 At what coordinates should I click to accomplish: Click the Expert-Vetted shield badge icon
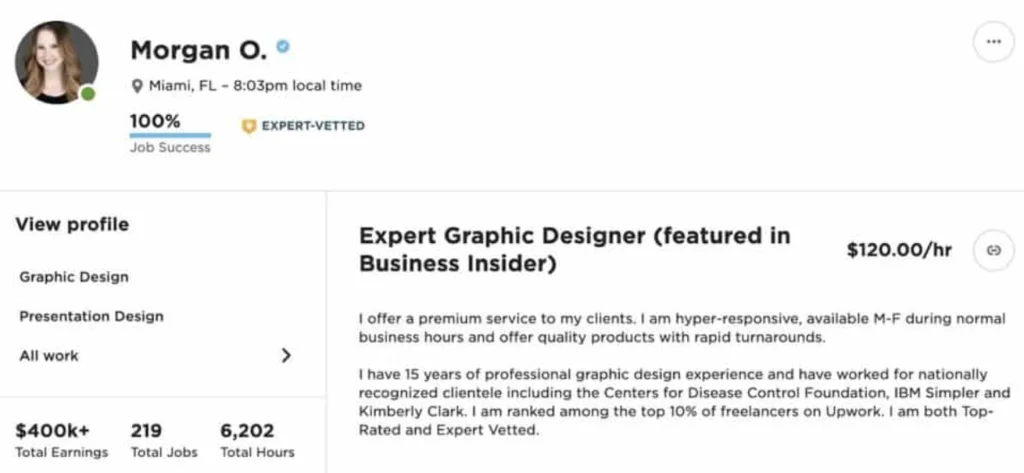248,126
